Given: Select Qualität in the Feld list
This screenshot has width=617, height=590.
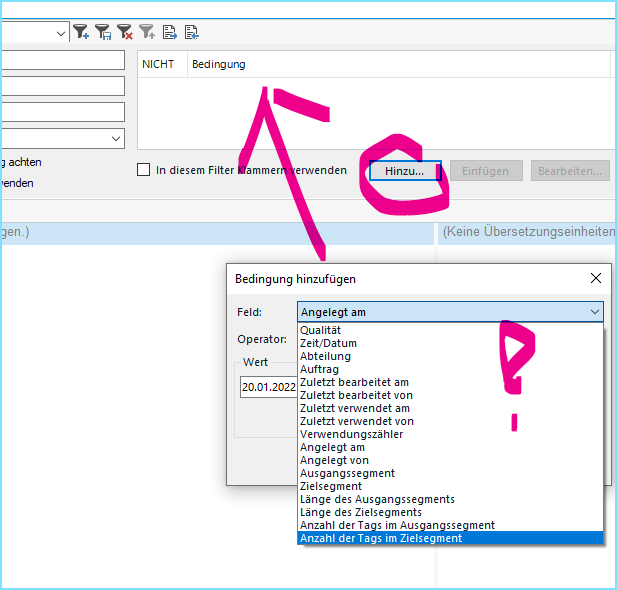Looking at the screenshot, I should tap(450, 330).
